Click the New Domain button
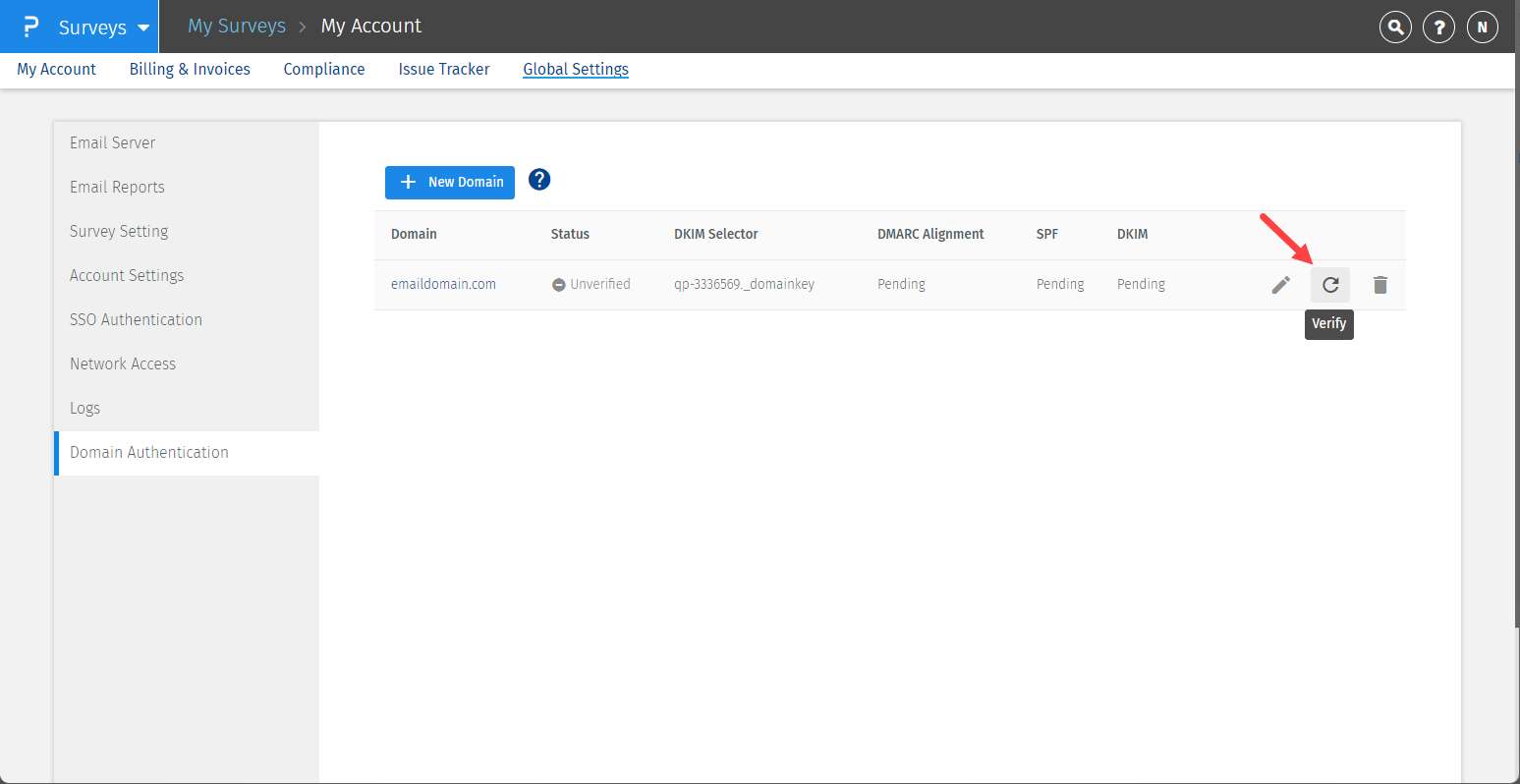Image resolution: width=1520 pixels, height=784 pixels. pyautogui.click(x=450, y=182)
